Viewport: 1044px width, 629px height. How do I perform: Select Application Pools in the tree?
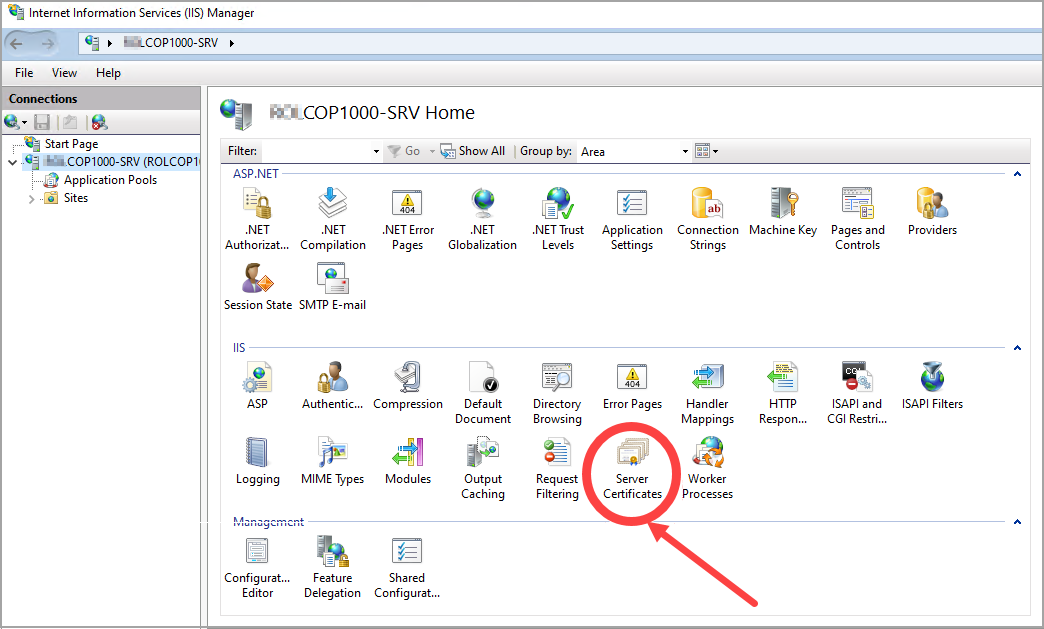[110, 180]
